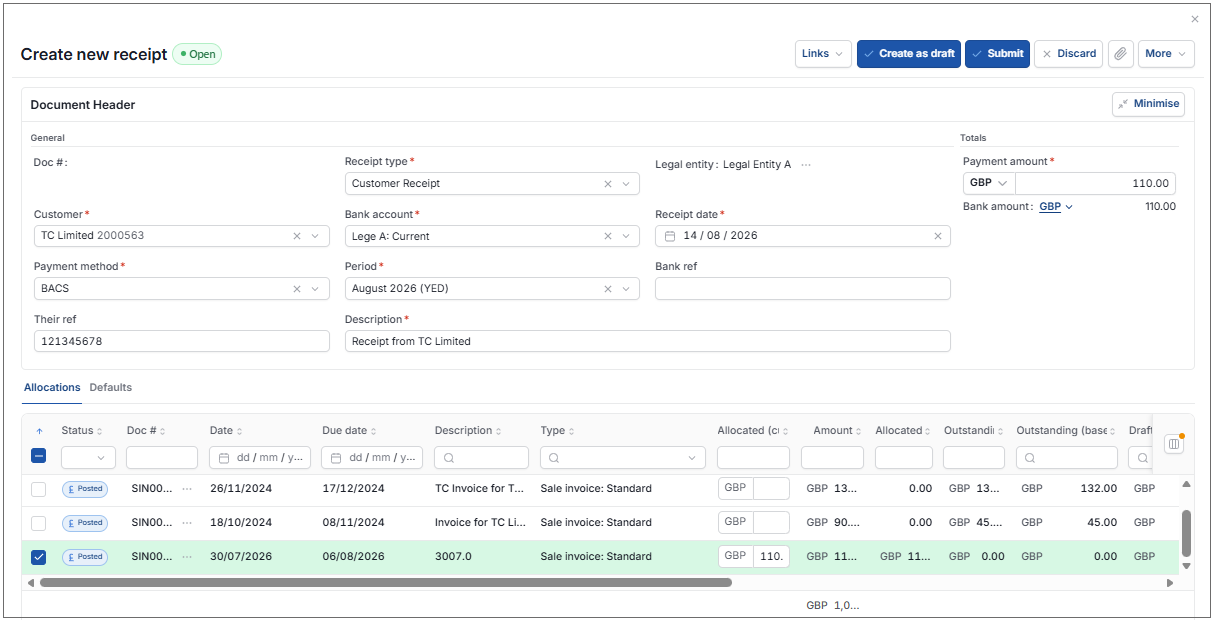Clear the Payment method BACS X icon
Screen dimensions: 1214x620
coord(297,288)
